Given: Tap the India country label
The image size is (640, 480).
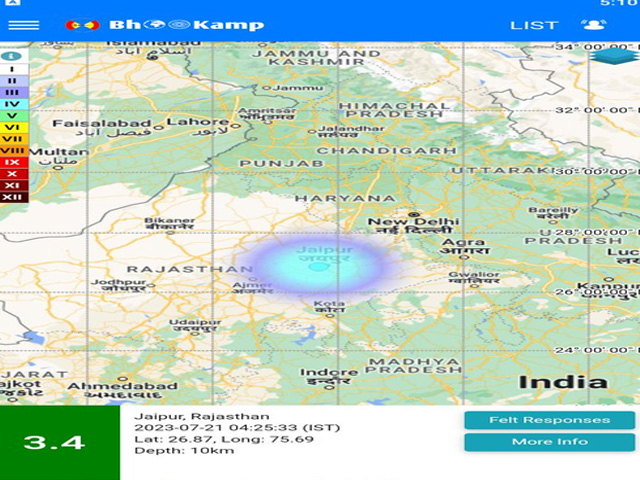Looking at the screenshot, I should [x=563, y=382].
